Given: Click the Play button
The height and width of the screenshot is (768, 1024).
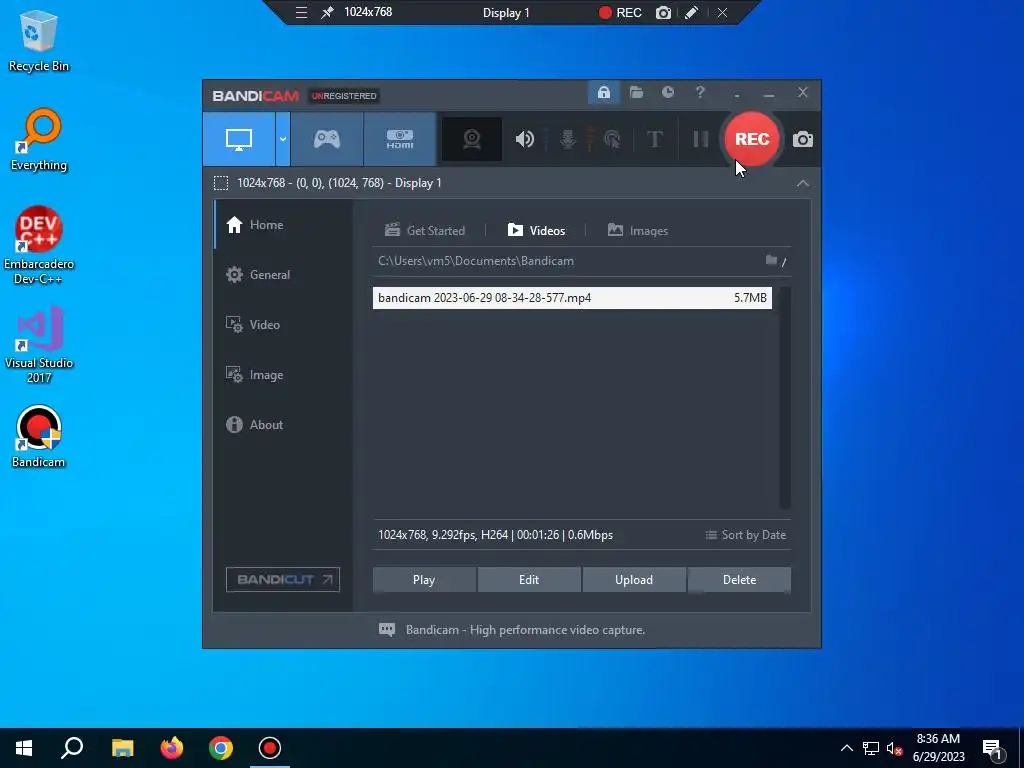Looking at the screenshot, I should coord(424,580).
